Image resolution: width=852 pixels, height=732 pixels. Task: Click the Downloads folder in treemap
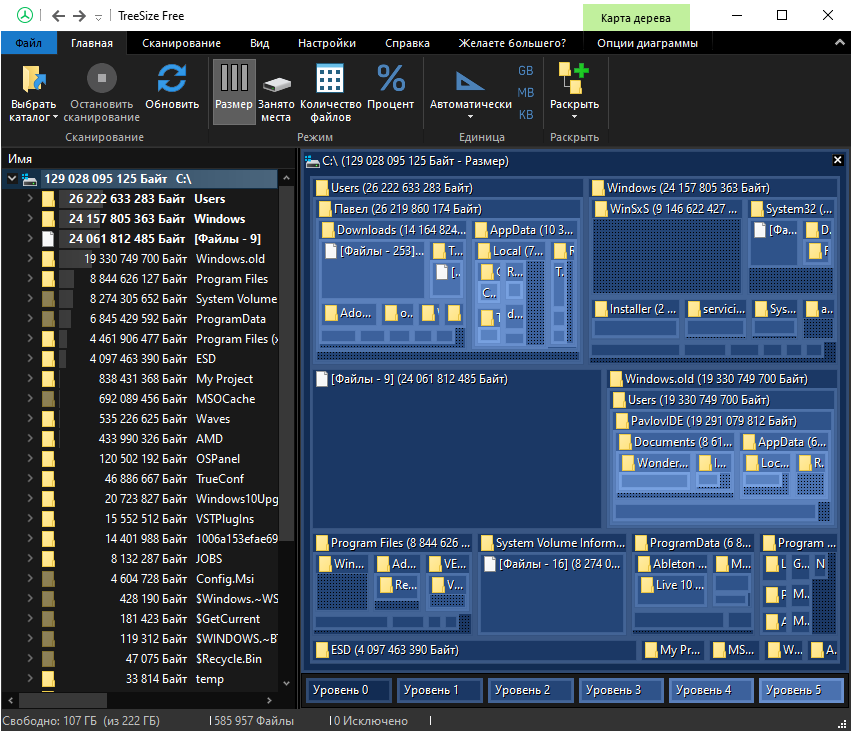click(x=393, y=230)
